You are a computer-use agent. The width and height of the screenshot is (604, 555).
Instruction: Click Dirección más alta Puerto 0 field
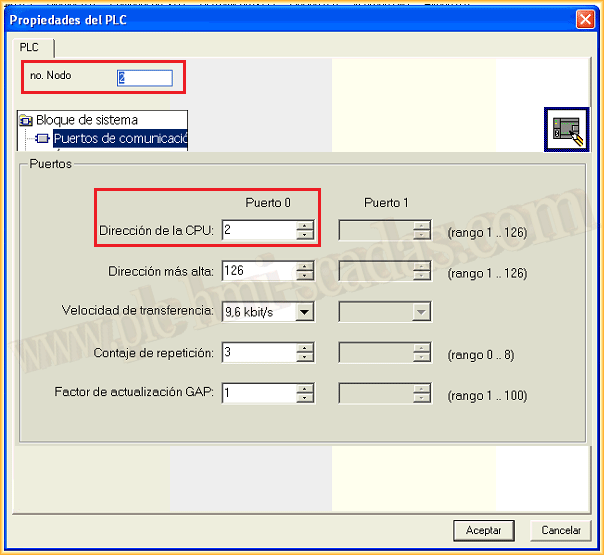coord(258,272)
